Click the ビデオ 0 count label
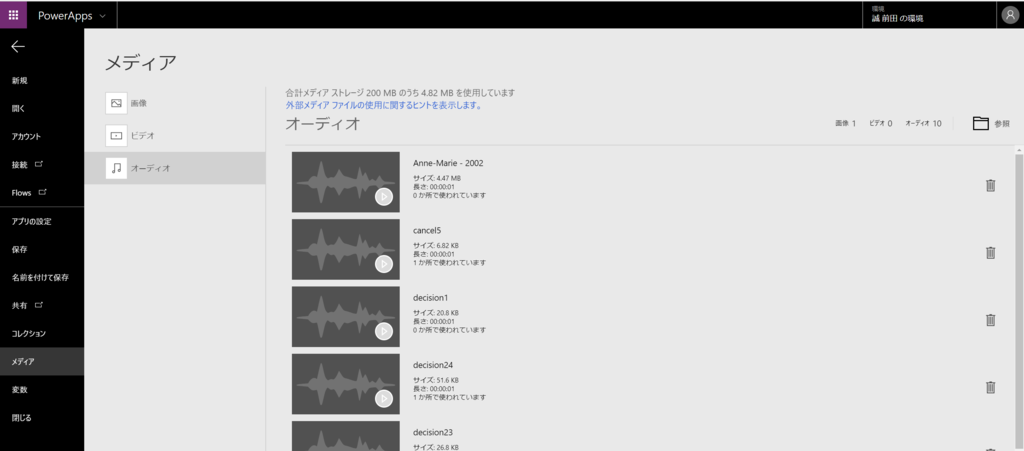This screenshot has width=1024, height=451. click(x=880, y=123)
